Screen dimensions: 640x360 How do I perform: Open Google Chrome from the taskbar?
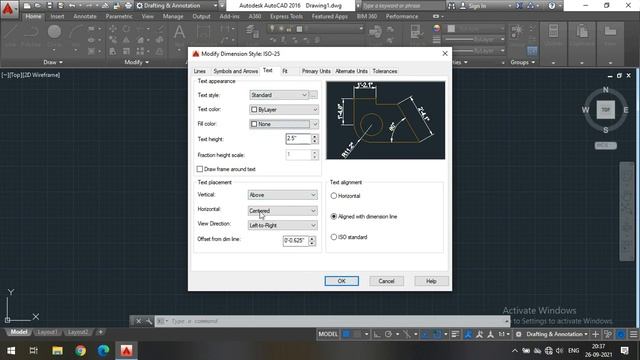click(x=80, y=350)
